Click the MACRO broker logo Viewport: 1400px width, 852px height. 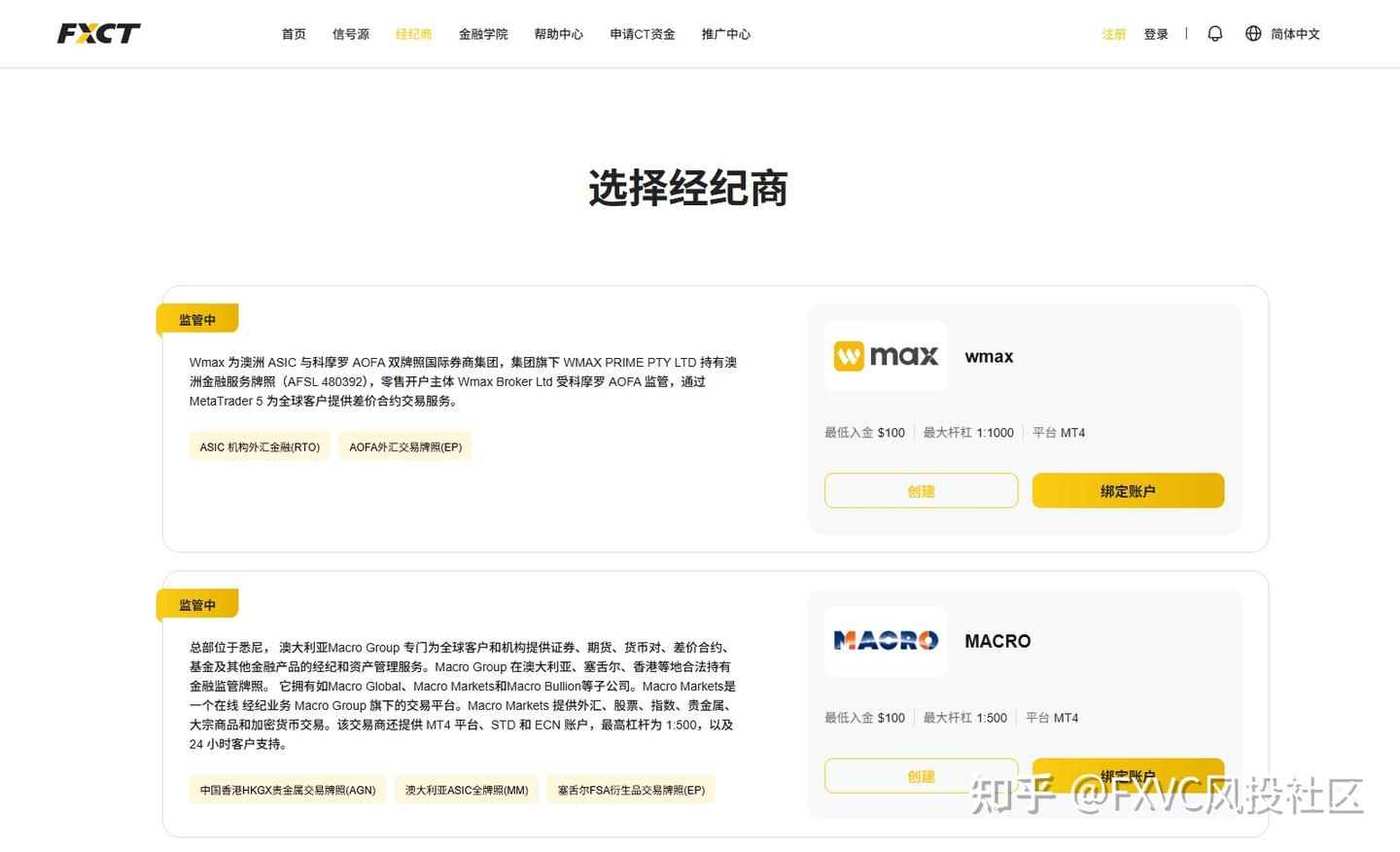886,641
